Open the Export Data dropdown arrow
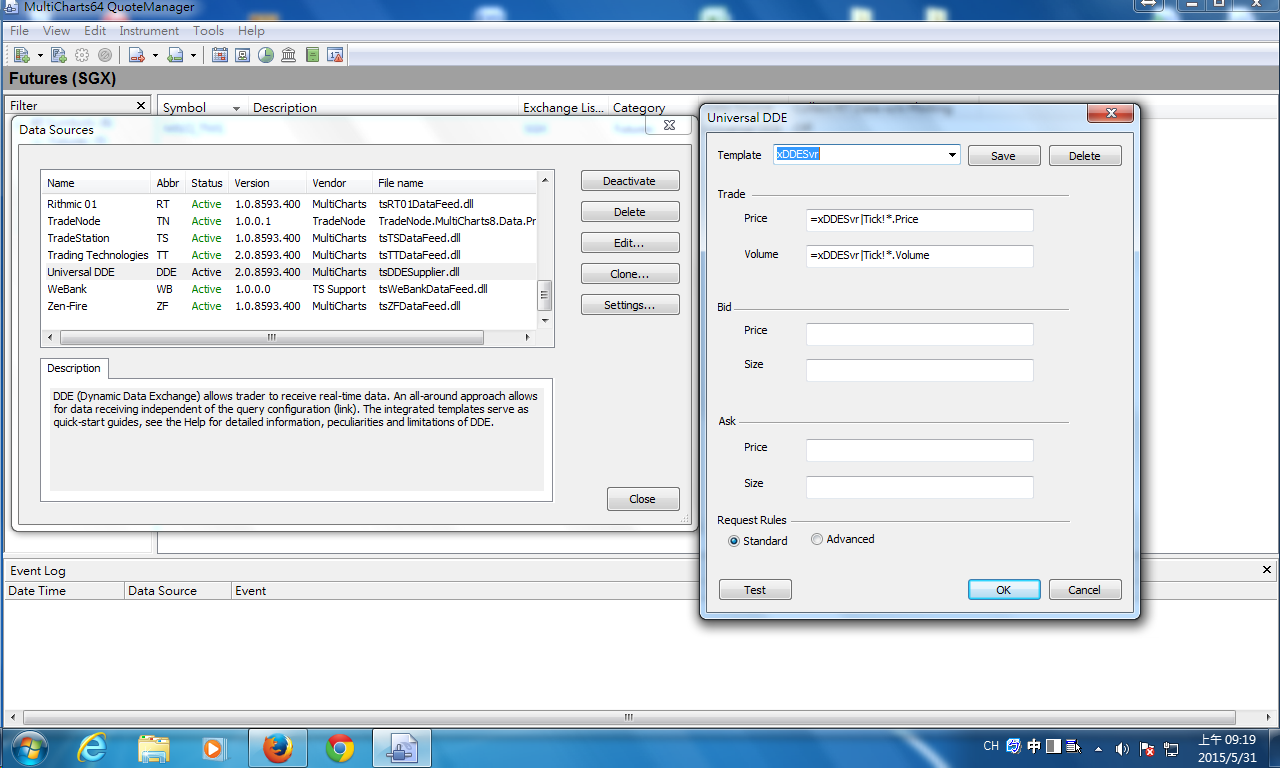Viewport: 1280px width, 768px height. click(155, 55)
